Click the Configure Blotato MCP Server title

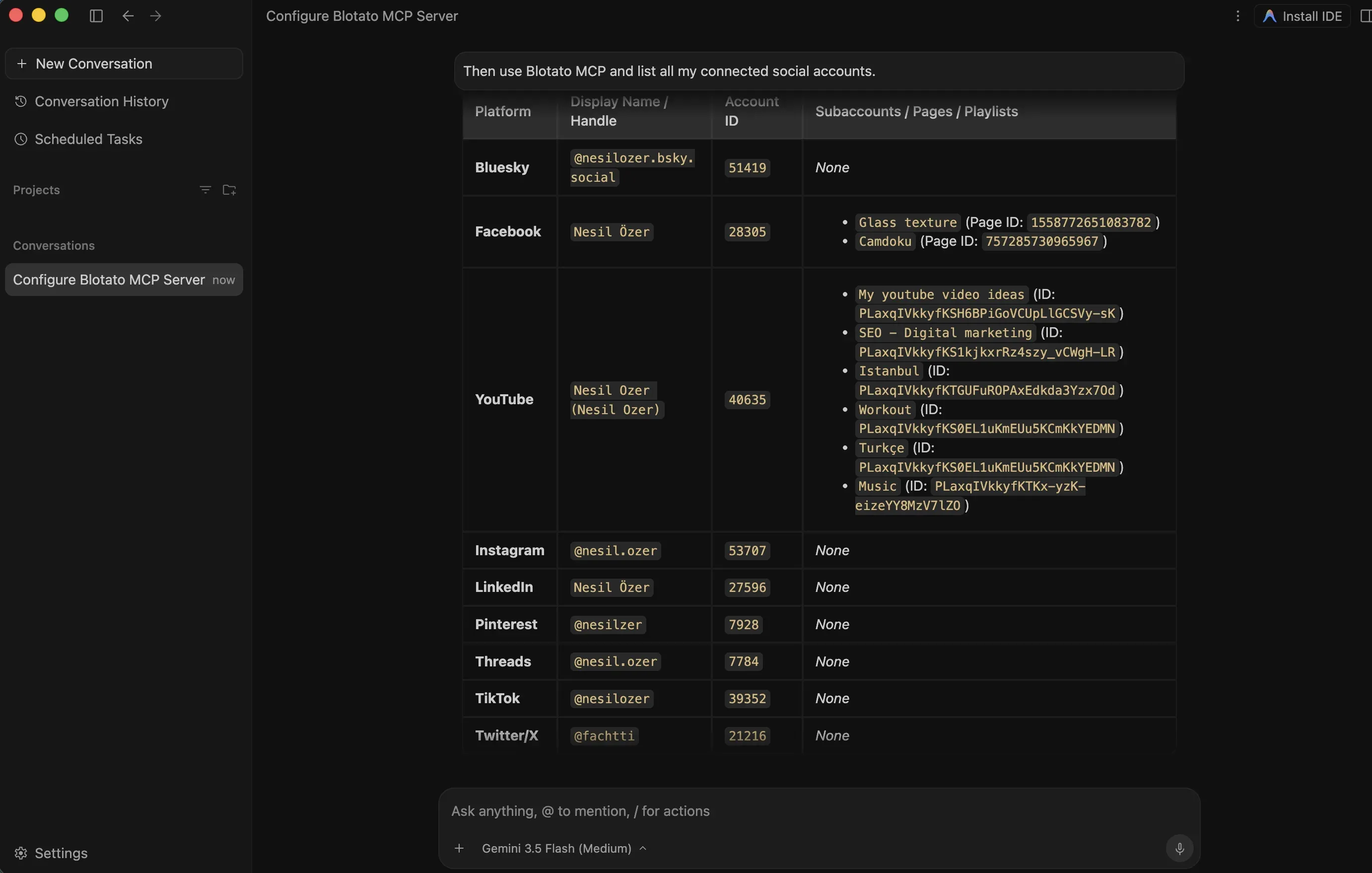pyautogui.click(x=362, y=16)
